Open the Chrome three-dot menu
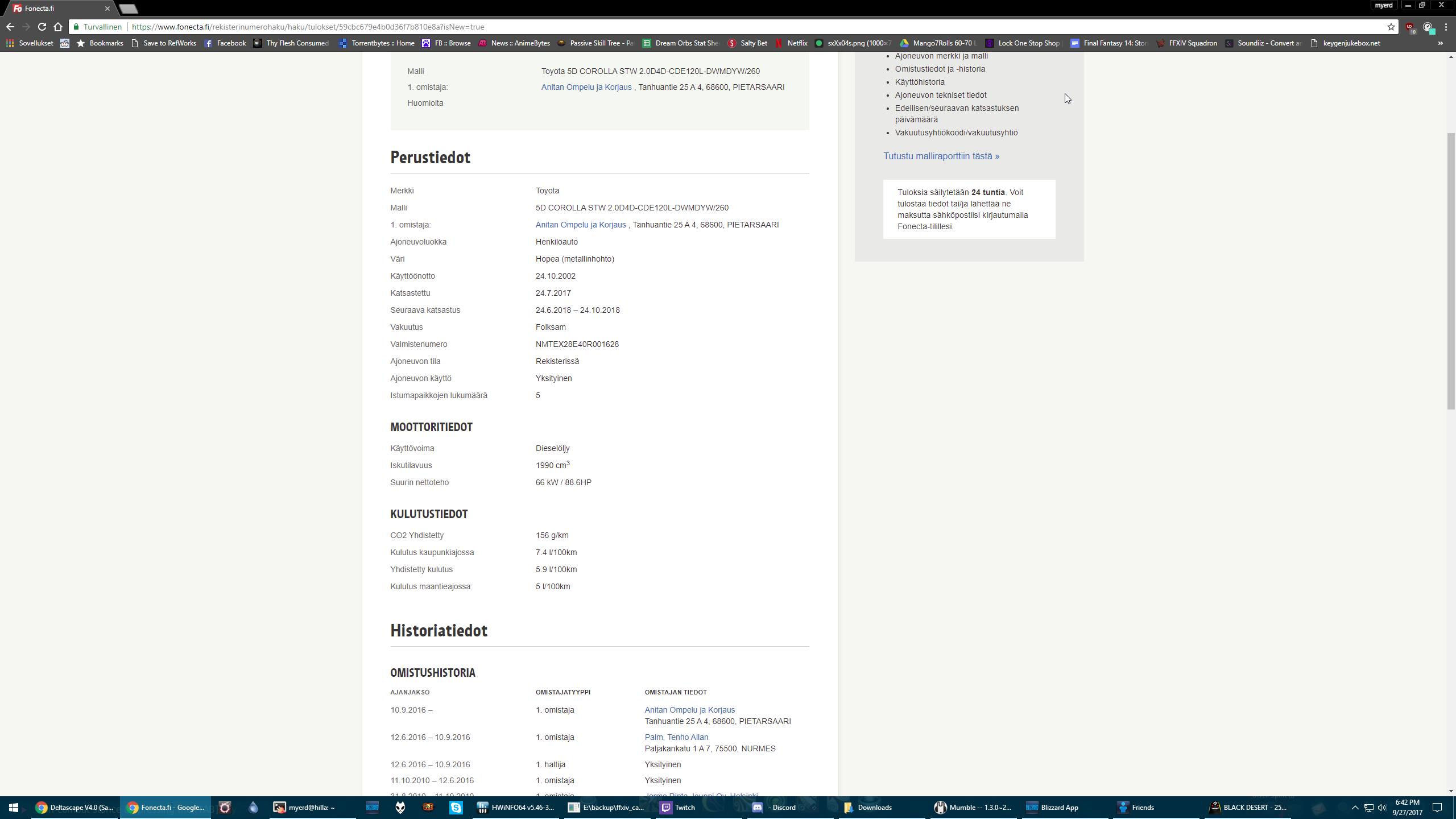The width and height of the screenshot is (1456, 819). [x=1446, y=27]
